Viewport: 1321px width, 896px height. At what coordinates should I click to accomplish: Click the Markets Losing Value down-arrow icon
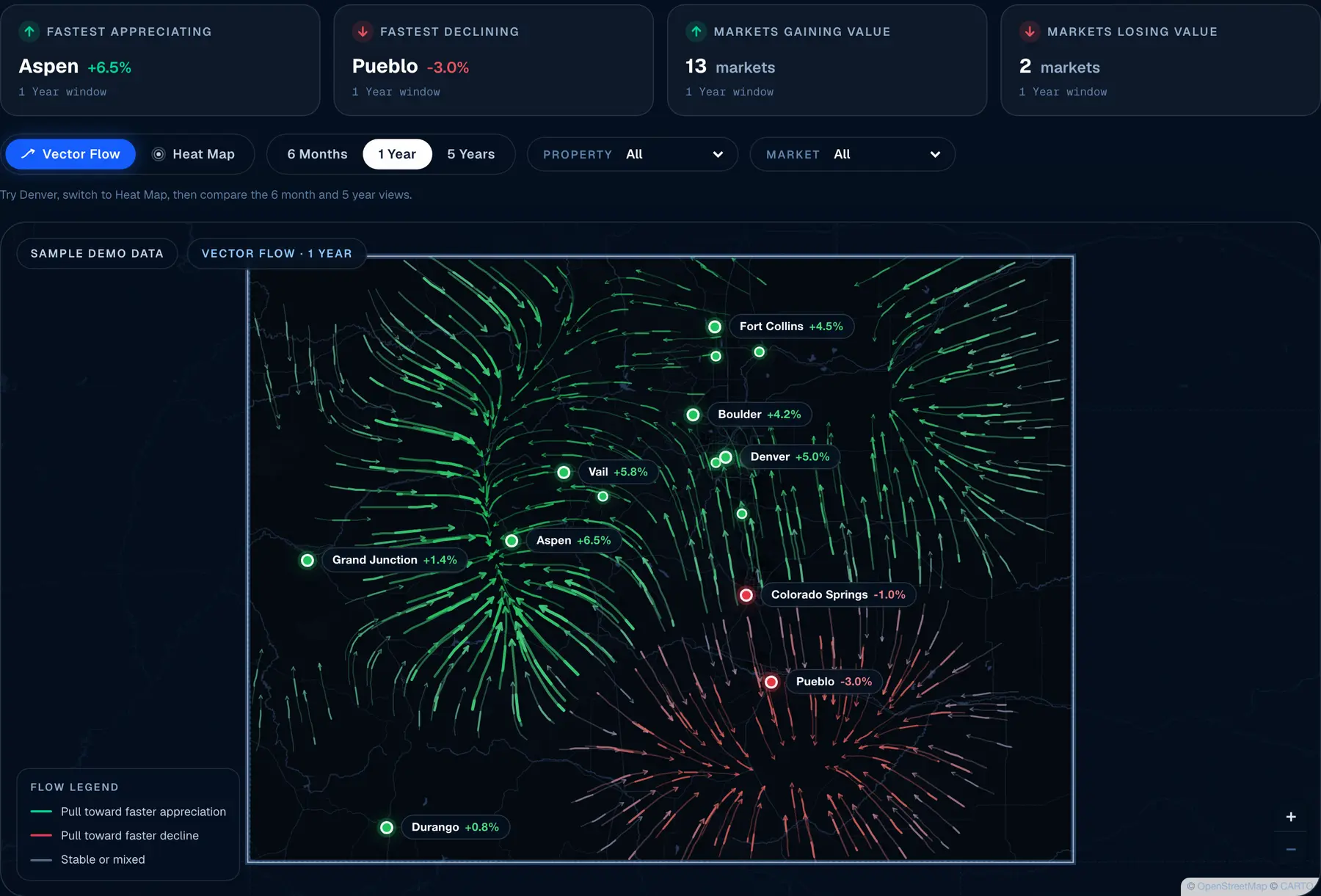1030,32
